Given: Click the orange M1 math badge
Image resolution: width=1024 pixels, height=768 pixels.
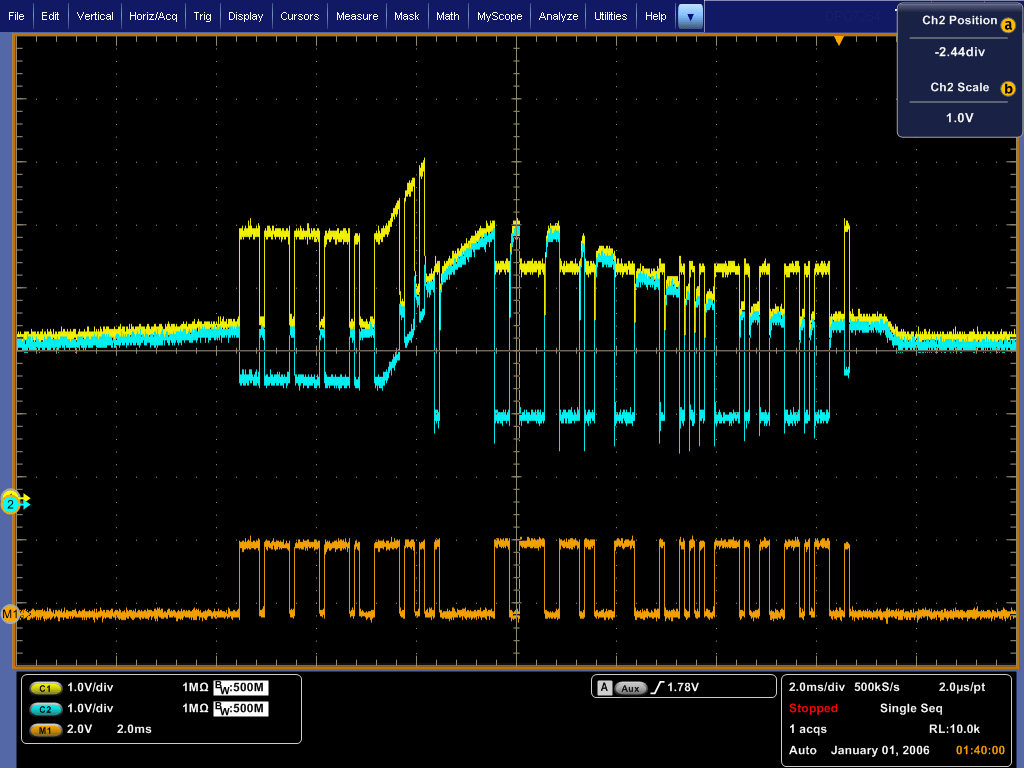Looking at the screenshot, I should [x=45, y=730].
